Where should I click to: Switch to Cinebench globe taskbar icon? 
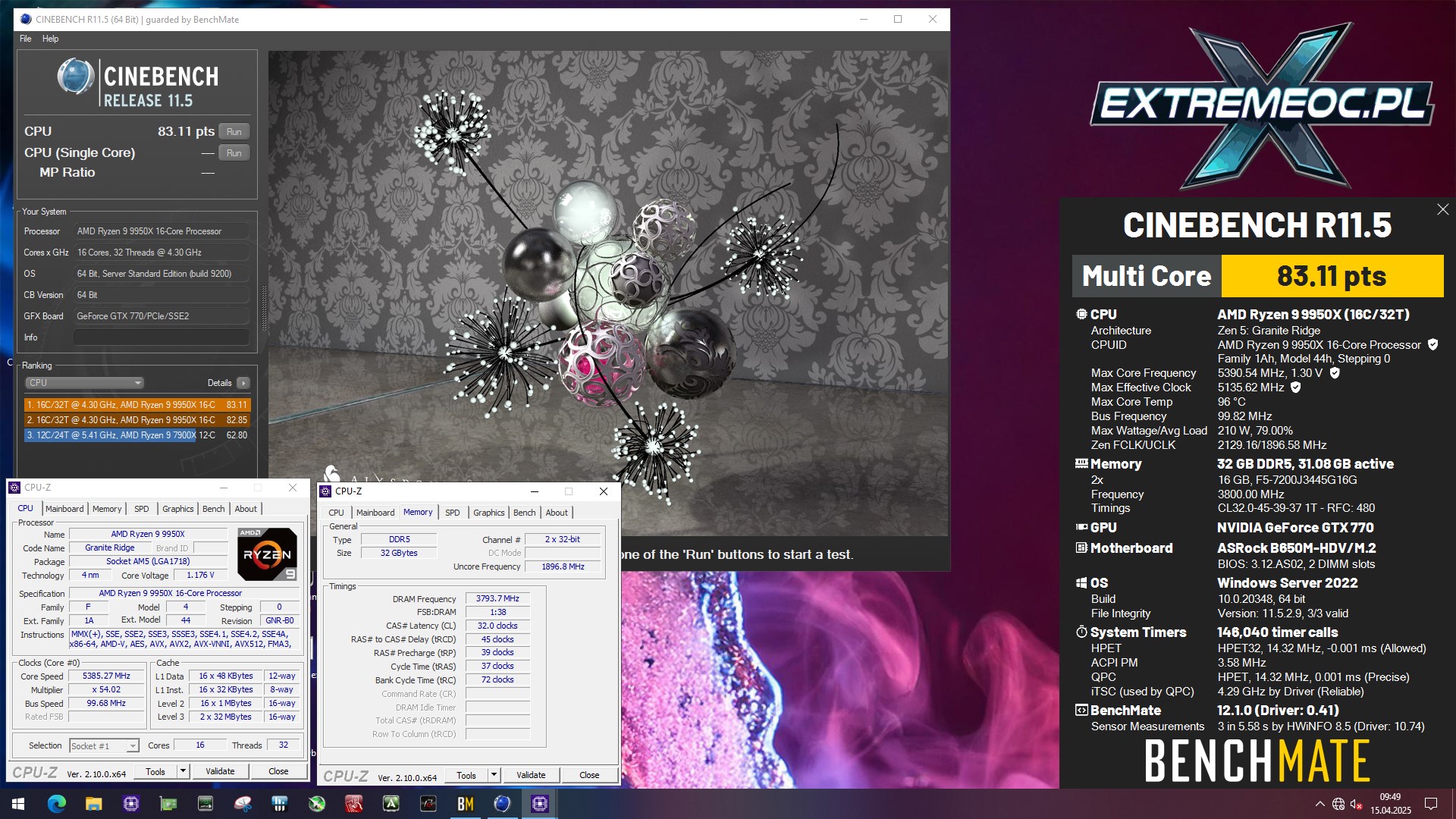tap(502, 804)
